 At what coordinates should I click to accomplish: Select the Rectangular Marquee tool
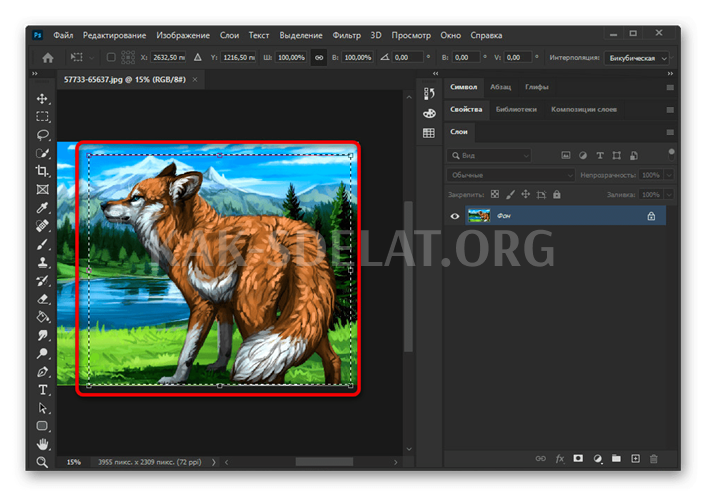click(42, 117)
